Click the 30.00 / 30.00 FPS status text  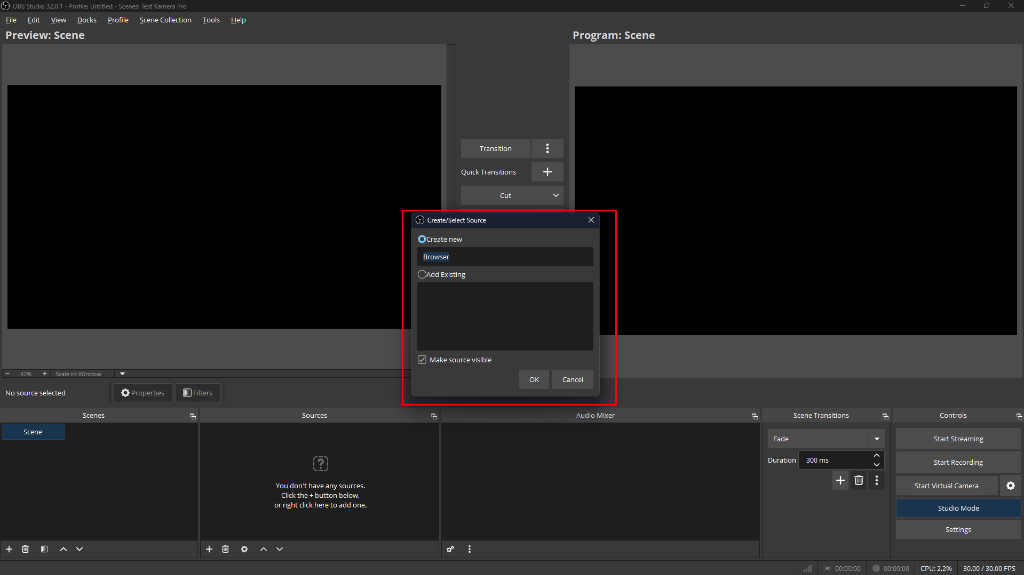[989, 568]
